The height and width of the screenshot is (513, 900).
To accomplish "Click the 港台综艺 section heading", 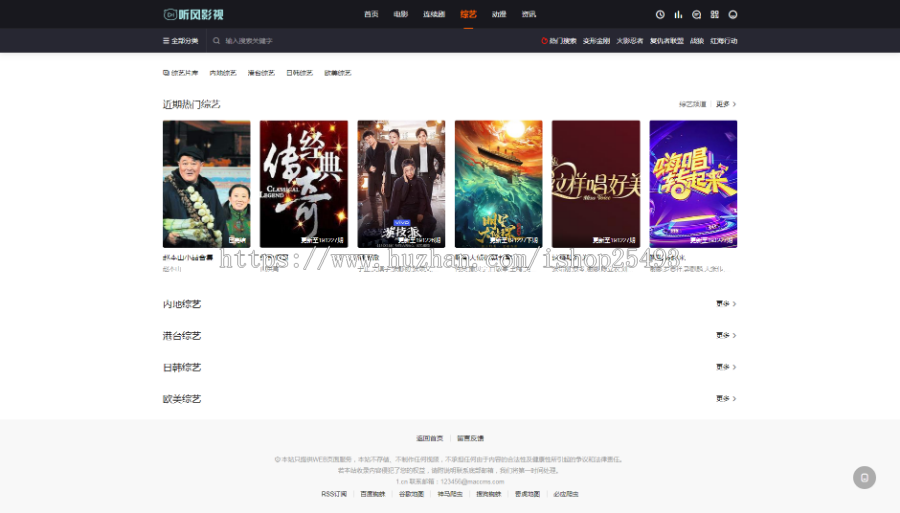I will coord(182,335).
